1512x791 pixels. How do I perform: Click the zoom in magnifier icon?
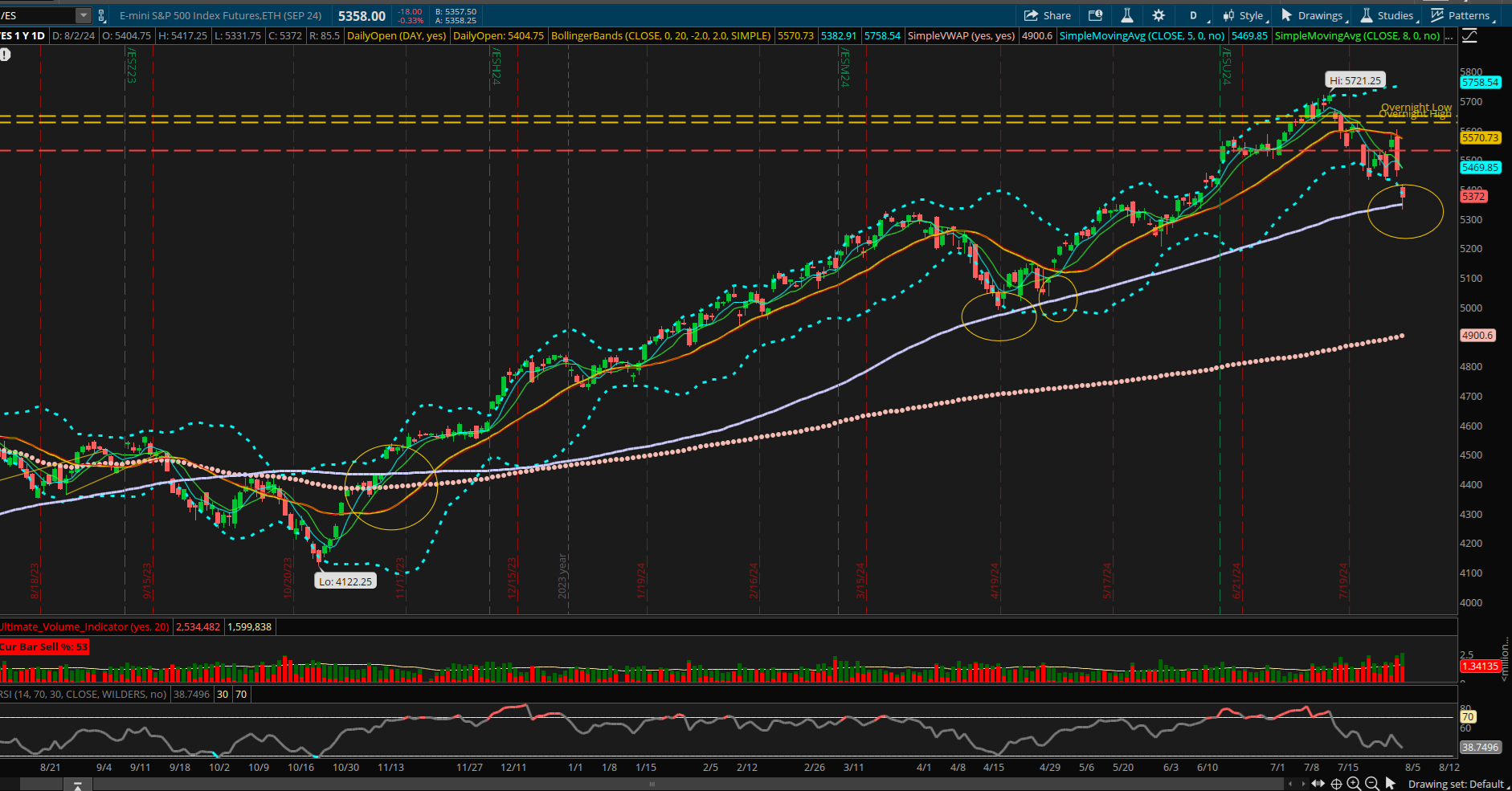[1354, 784]
